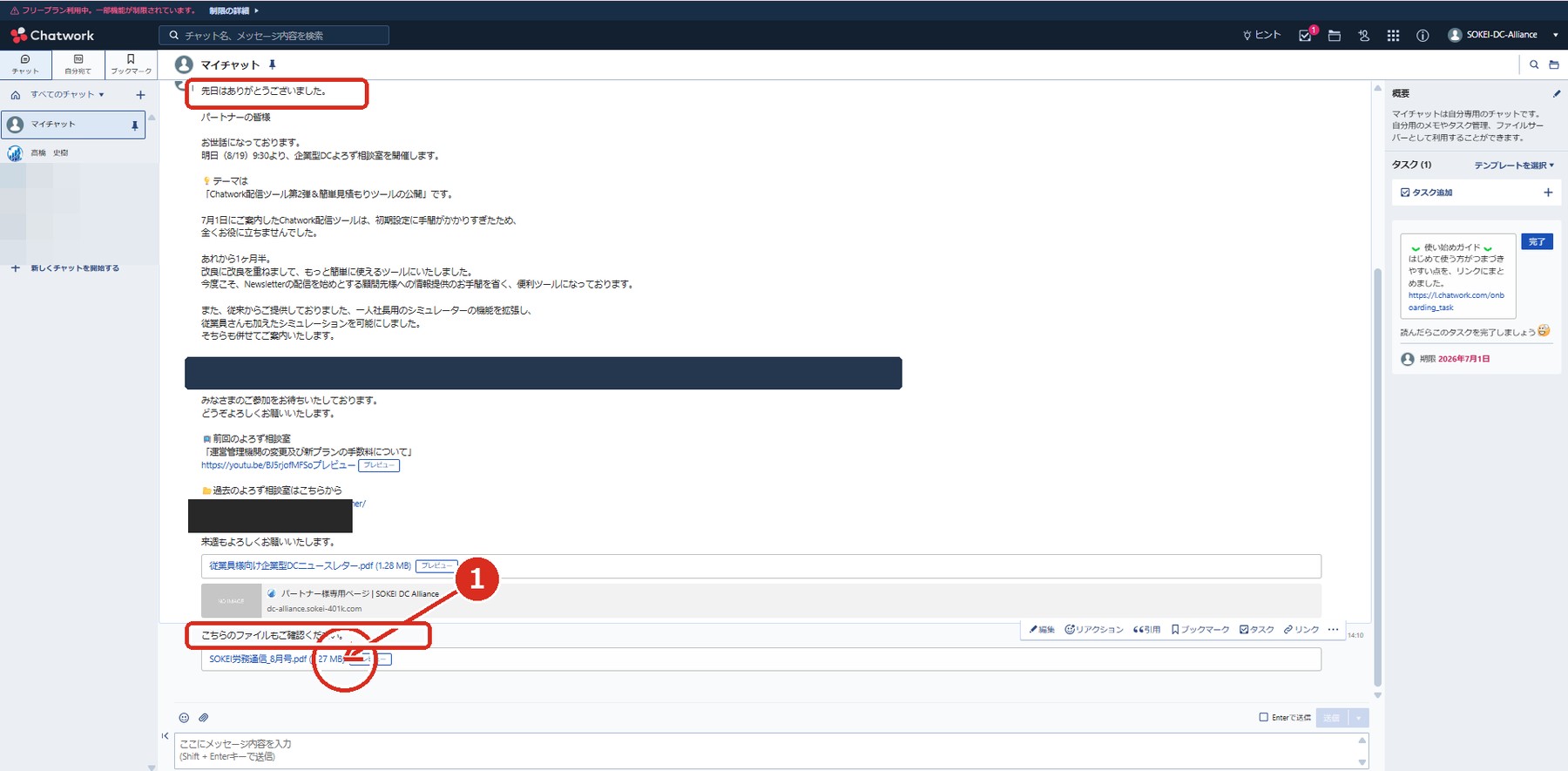This screenshot has width=1568, height=771.
Task: Click the NO IMAGE thumbnail of link card
Action: (231, 601)
